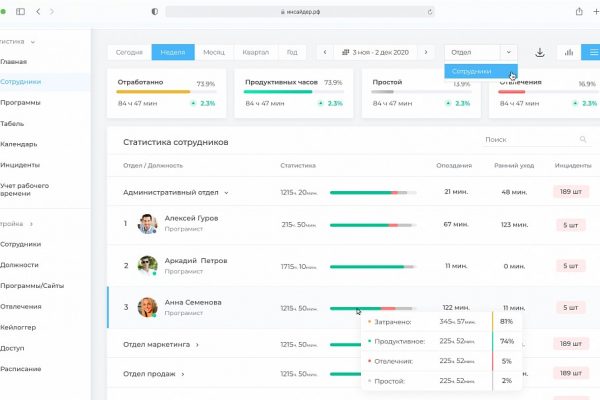The height and width of the screenshot is (400, 600).
Task: Sort by the Инциденты column header
Action: 573,165
